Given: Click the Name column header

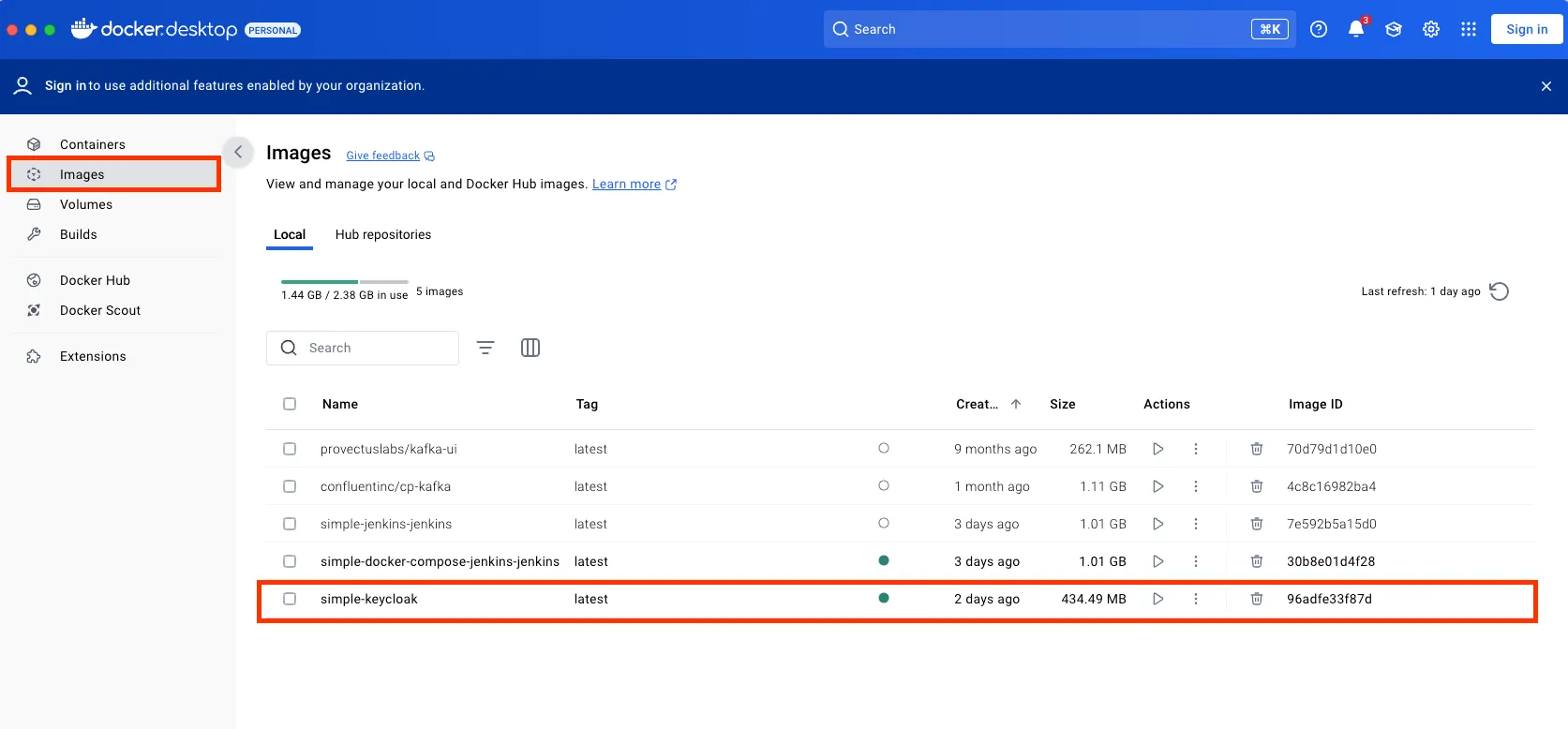Looking at the screenshot, I should (x=340, y=404).
